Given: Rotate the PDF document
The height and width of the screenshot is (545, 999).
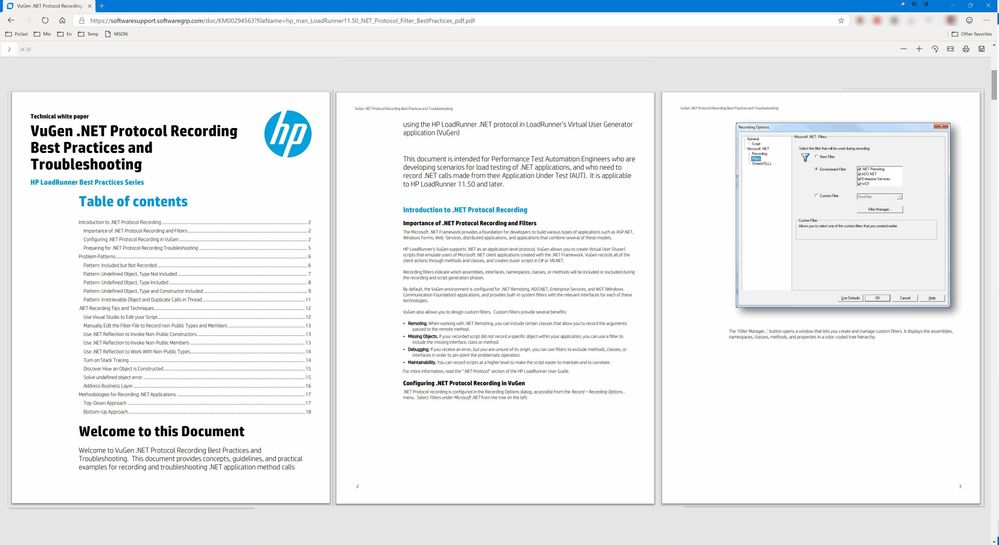Looking at the screenshot, I should click(x=935, y=49).
